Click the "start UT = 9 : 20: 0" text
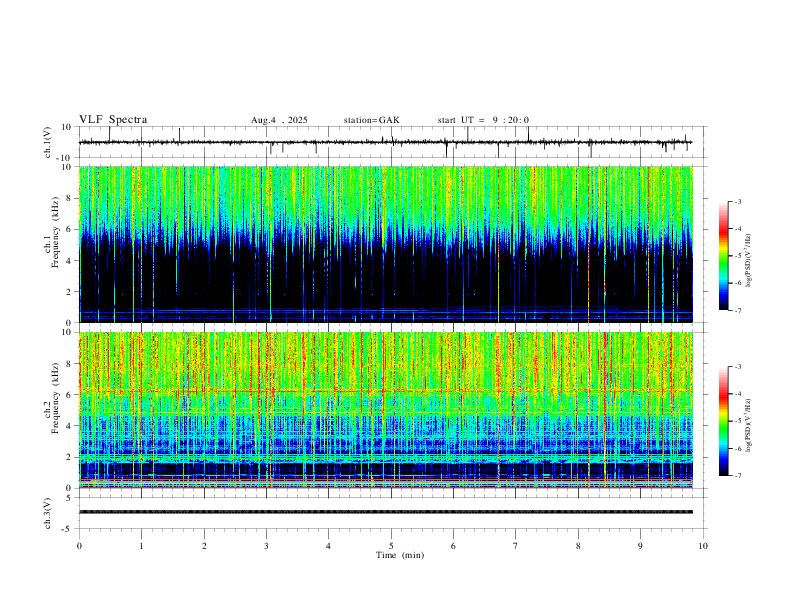792x612 pixels. click(x=483, y=120)
